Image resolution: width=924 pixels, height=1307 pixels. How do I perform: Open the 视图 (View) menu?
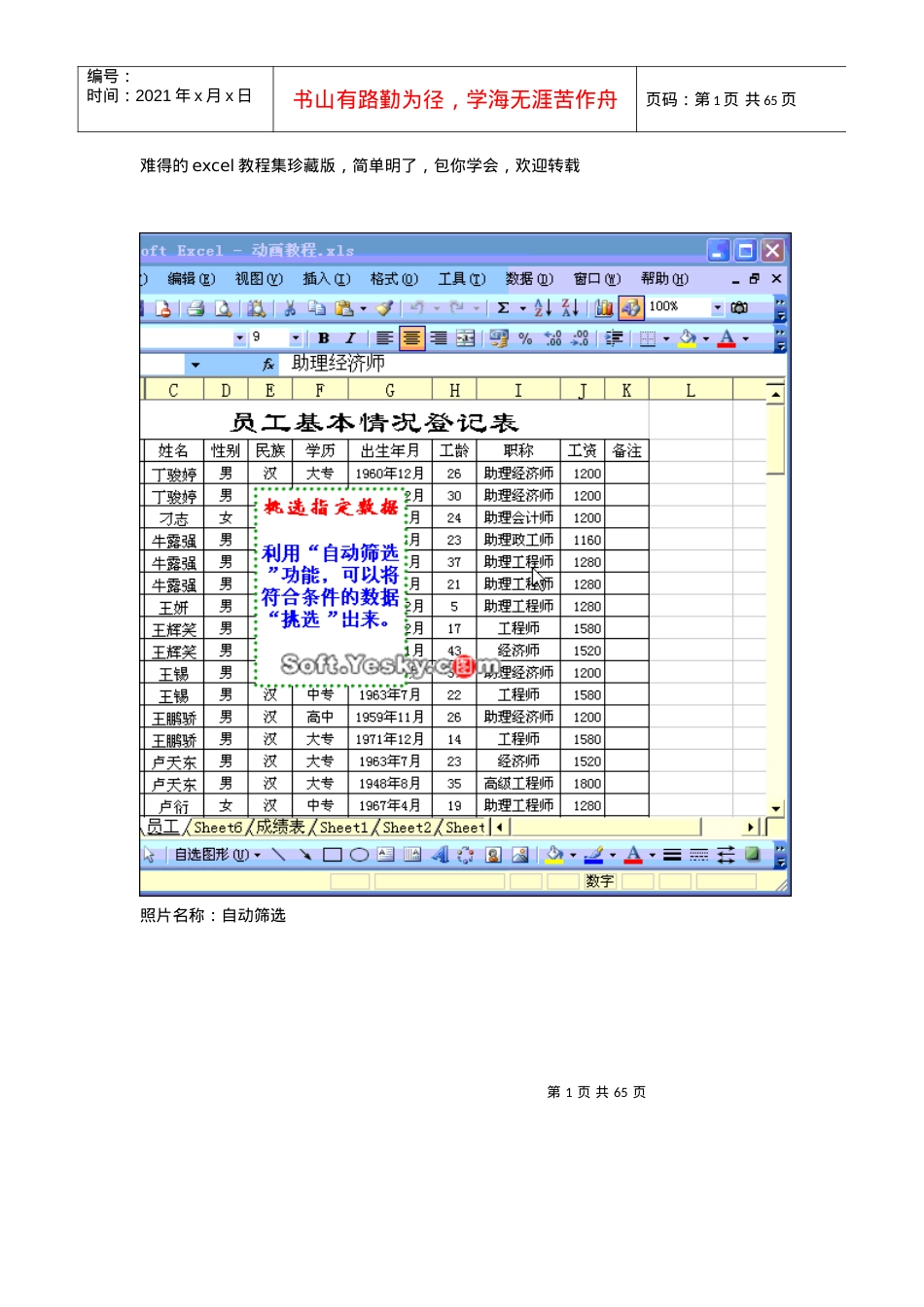(x=259, y=279)
